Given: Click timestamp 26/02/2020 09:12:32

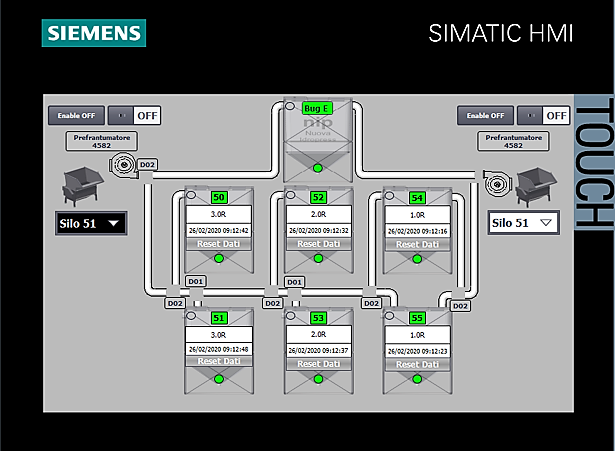Looking at the screenshot, I should 318,231.
